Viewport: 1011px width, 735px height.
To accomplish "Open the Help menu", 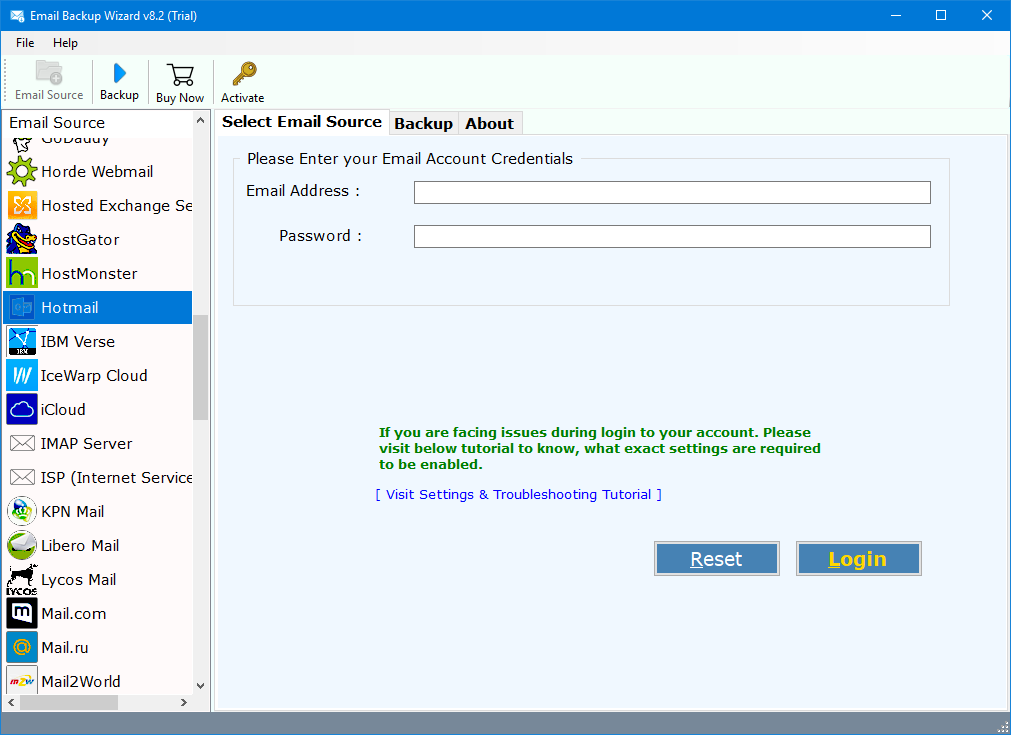I will click(x=65, y=42).
